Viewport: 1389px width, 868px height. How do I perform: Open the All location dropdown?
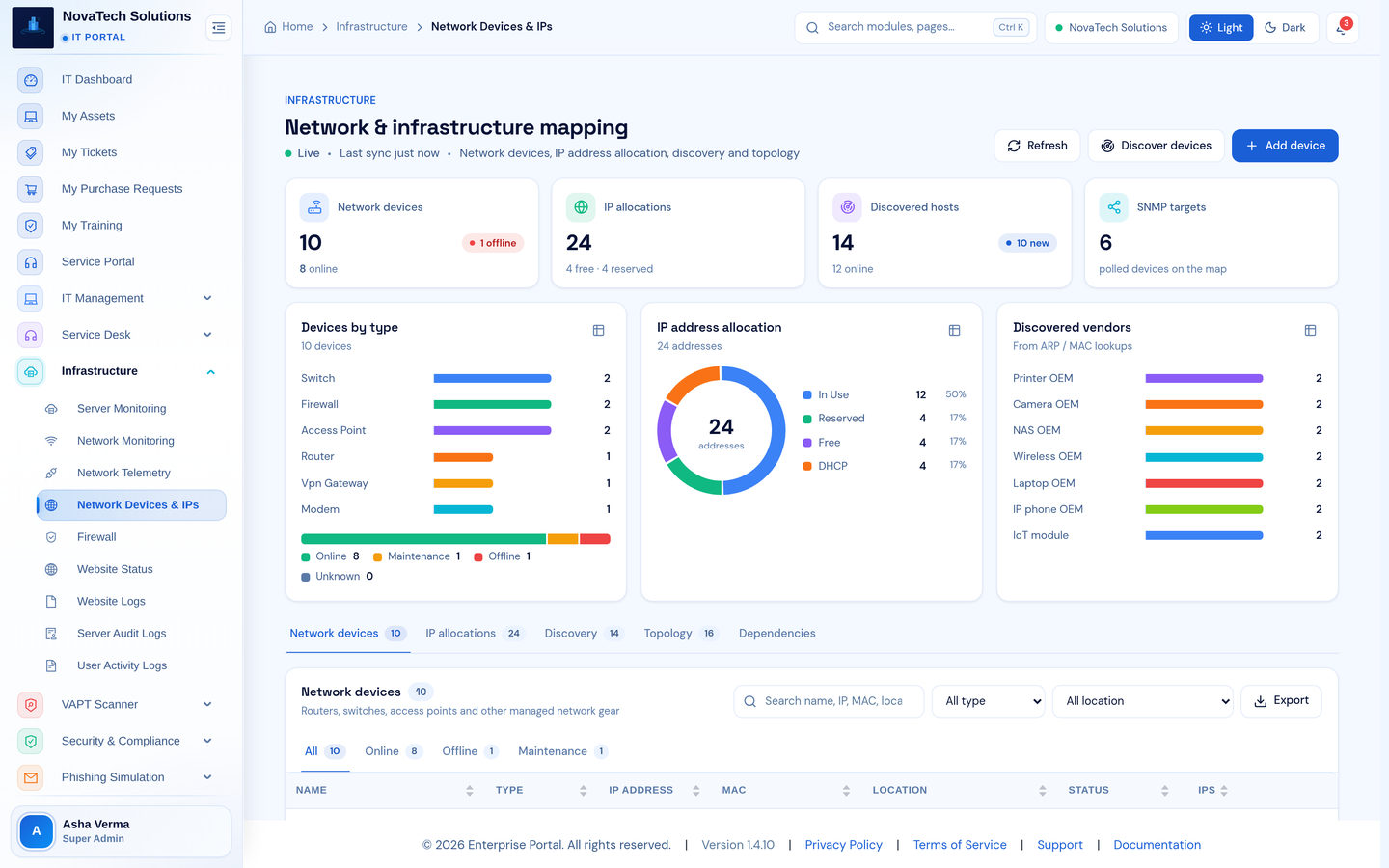coord(1143,701)
